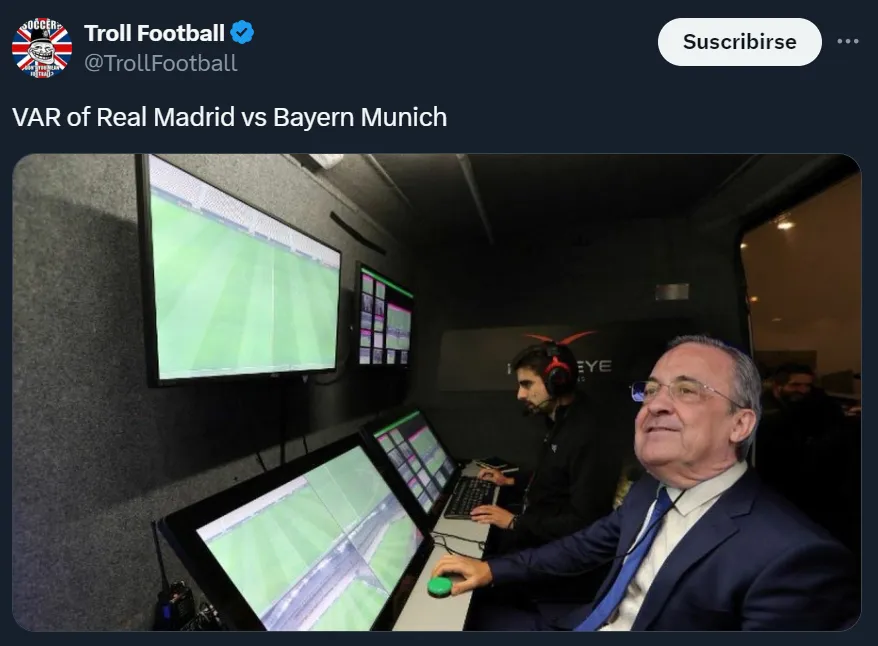
Task: Click the eyeglasses of the suited man
Action: click(x=680, y=390)
